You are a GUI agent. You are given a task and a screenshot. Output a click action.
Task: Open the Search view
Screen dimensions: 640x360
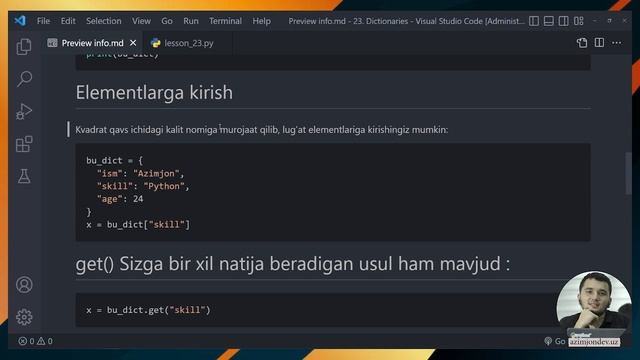pyautogui.click(x=24, y=79)
